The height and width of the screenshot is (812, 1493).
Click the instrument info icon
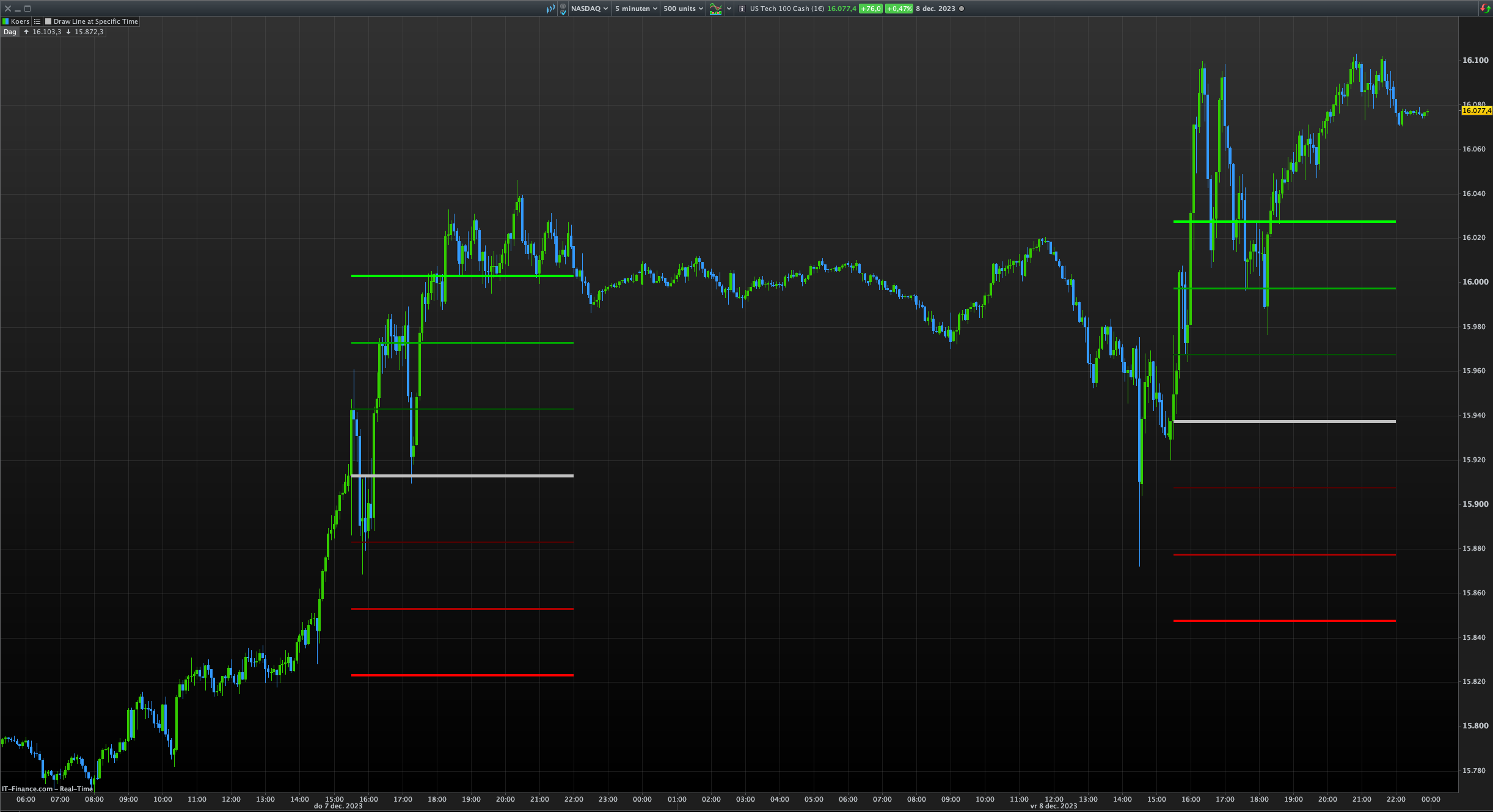click(742, 9)
